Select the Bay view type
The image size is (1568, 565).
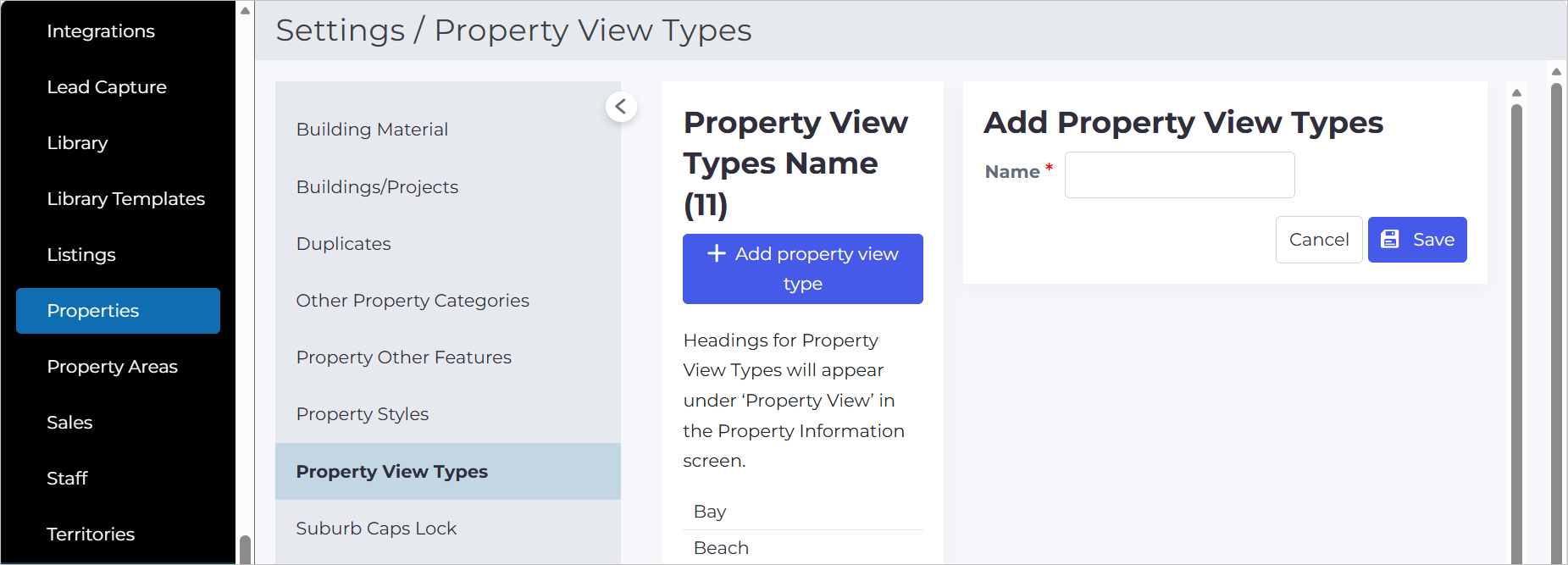[x=802, y=512]
